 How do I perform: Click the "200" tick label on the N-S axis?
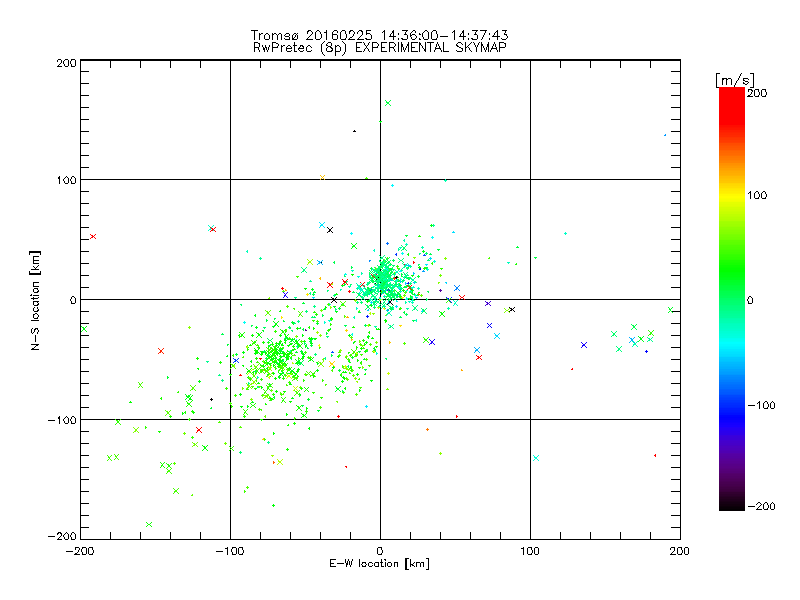pyautogui.click(x=66, y=63)
